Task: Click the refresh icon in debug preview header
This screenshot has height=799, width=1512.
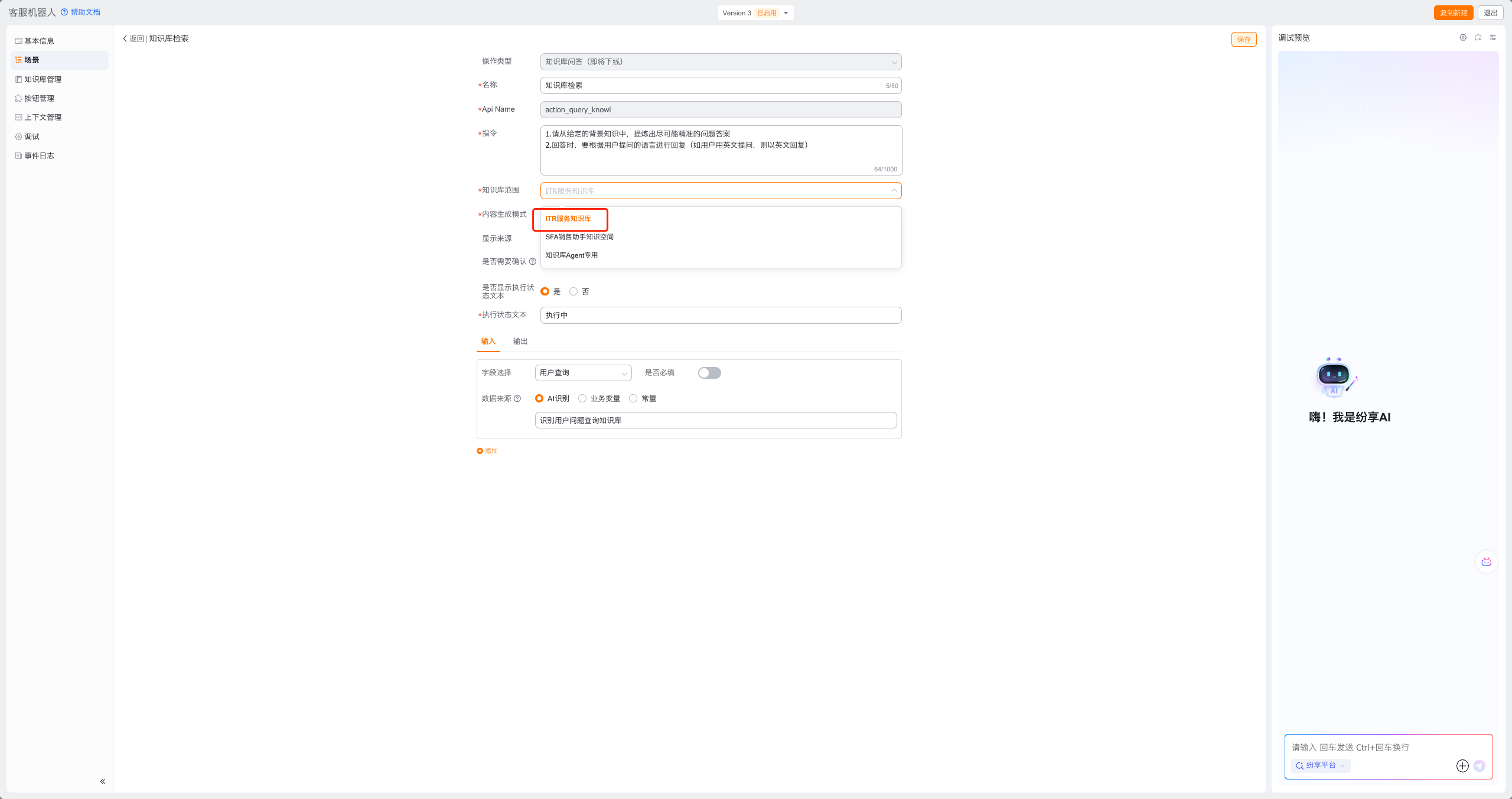Action: pos(1478,38)
